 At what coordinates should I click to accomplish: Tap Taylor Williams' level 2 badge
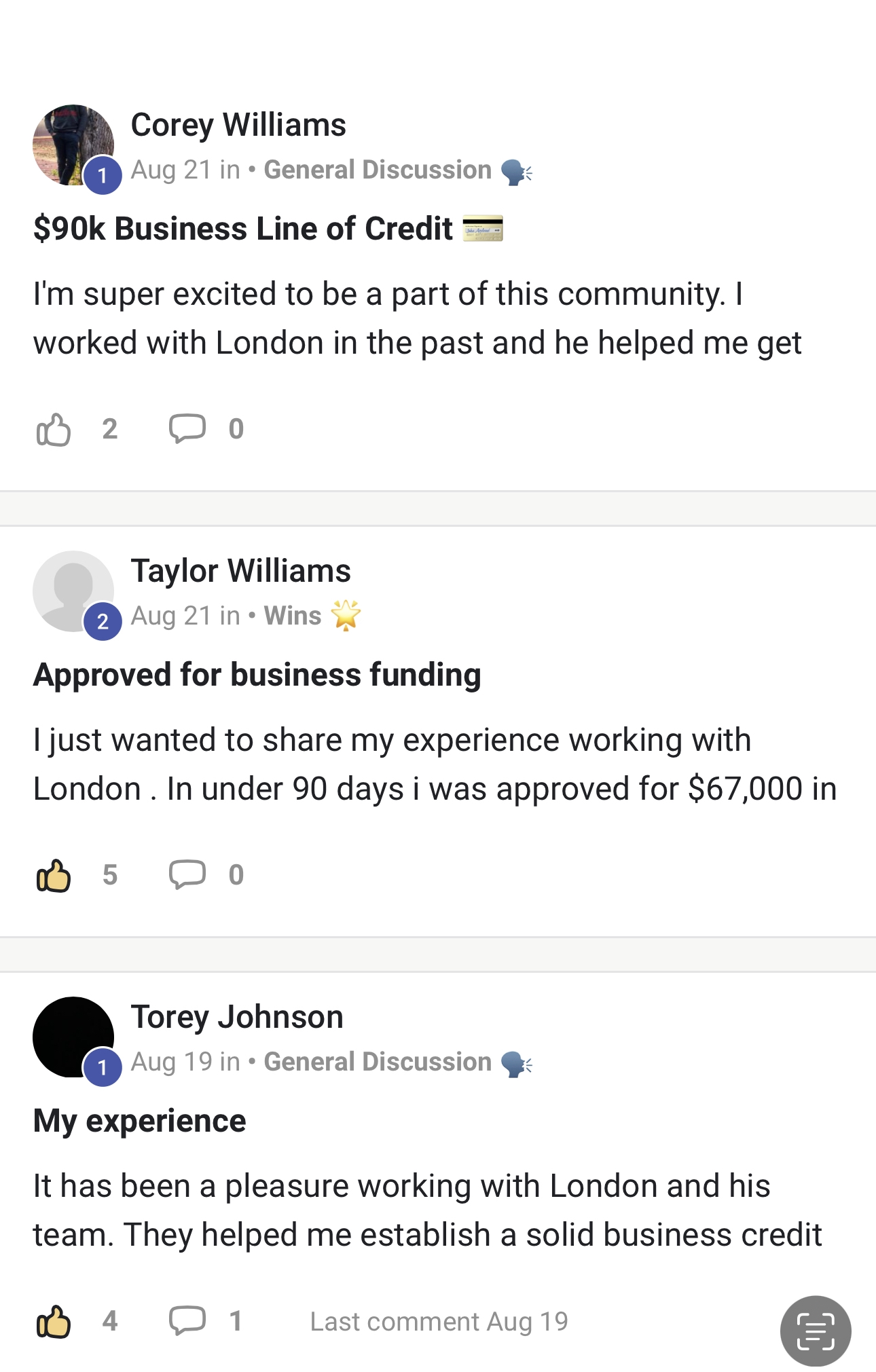point(103,622)
